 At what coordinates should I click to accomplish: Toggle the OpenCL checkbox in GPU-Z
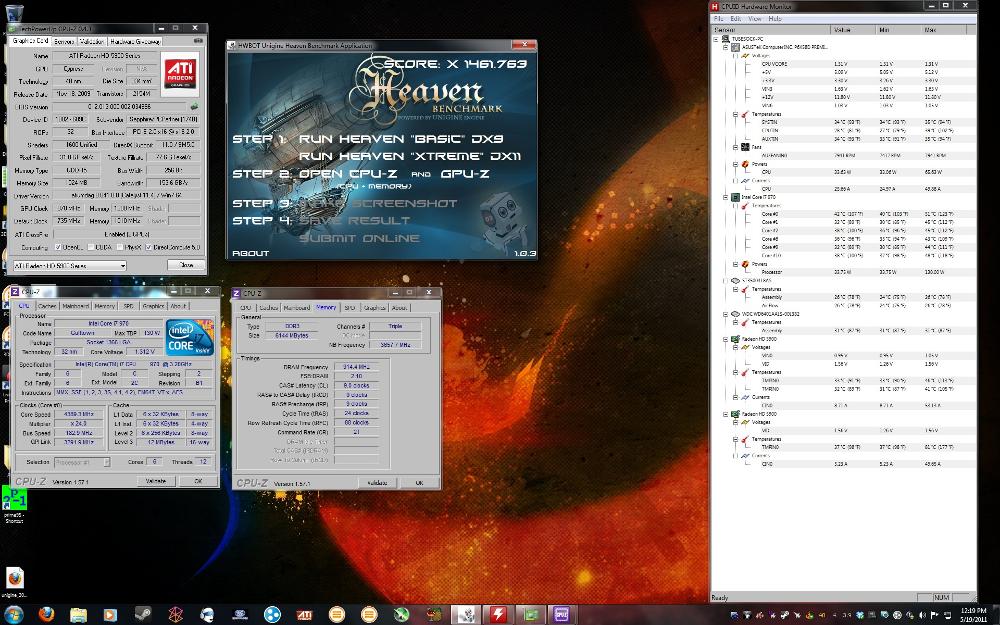(x=58, y=247)
